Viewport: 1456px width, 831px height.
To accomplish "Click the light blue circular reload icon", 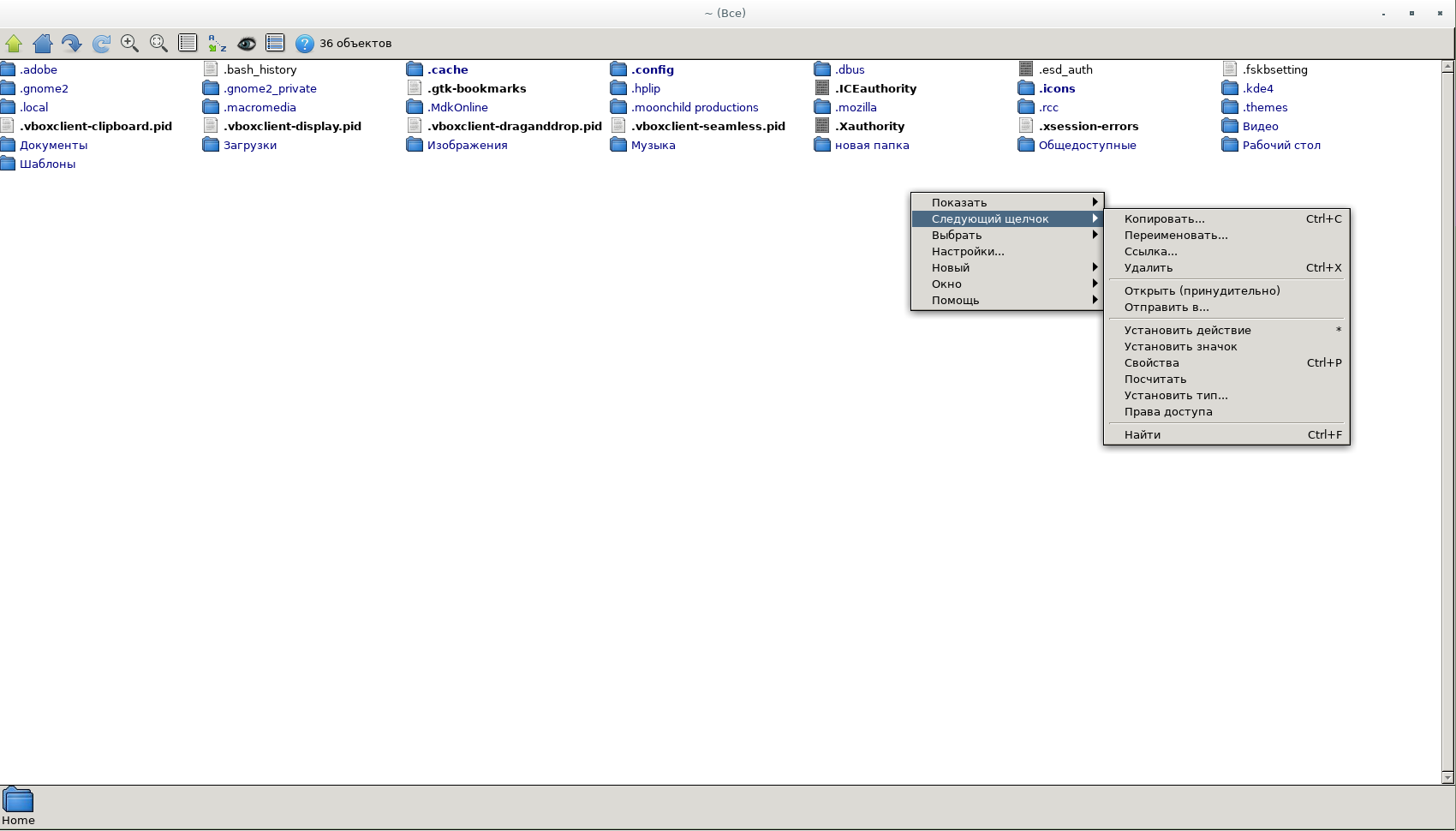I will pyautogui.click(x=101, y=43).
